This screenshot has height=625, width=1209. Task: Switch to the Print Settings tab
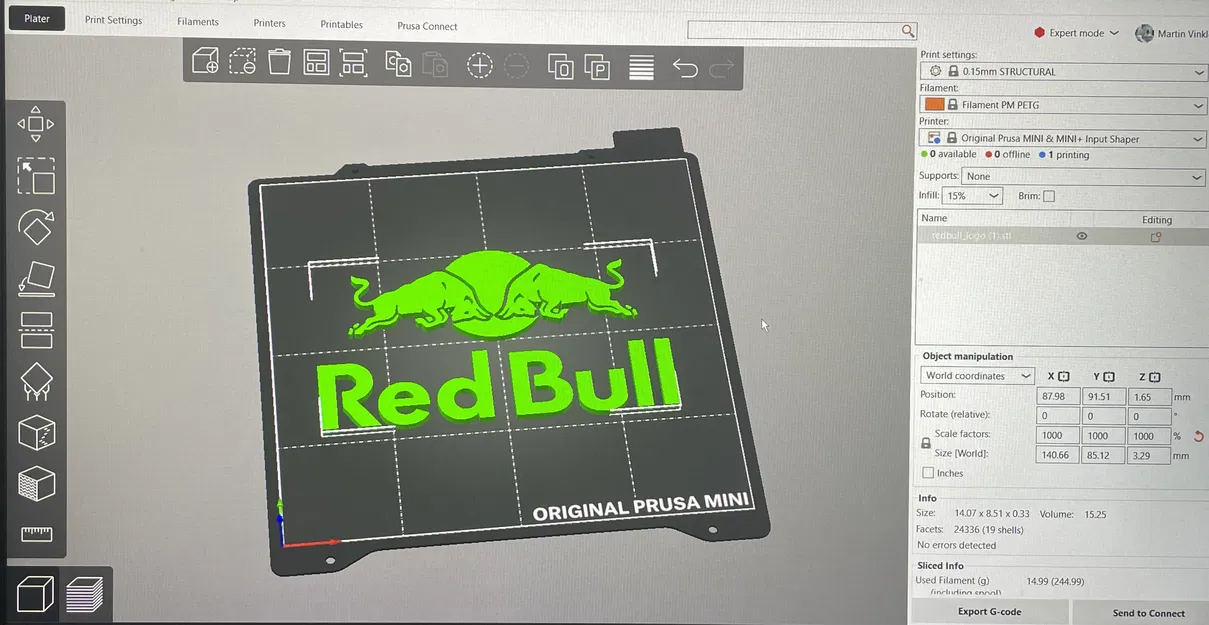[x=113, y=19]
